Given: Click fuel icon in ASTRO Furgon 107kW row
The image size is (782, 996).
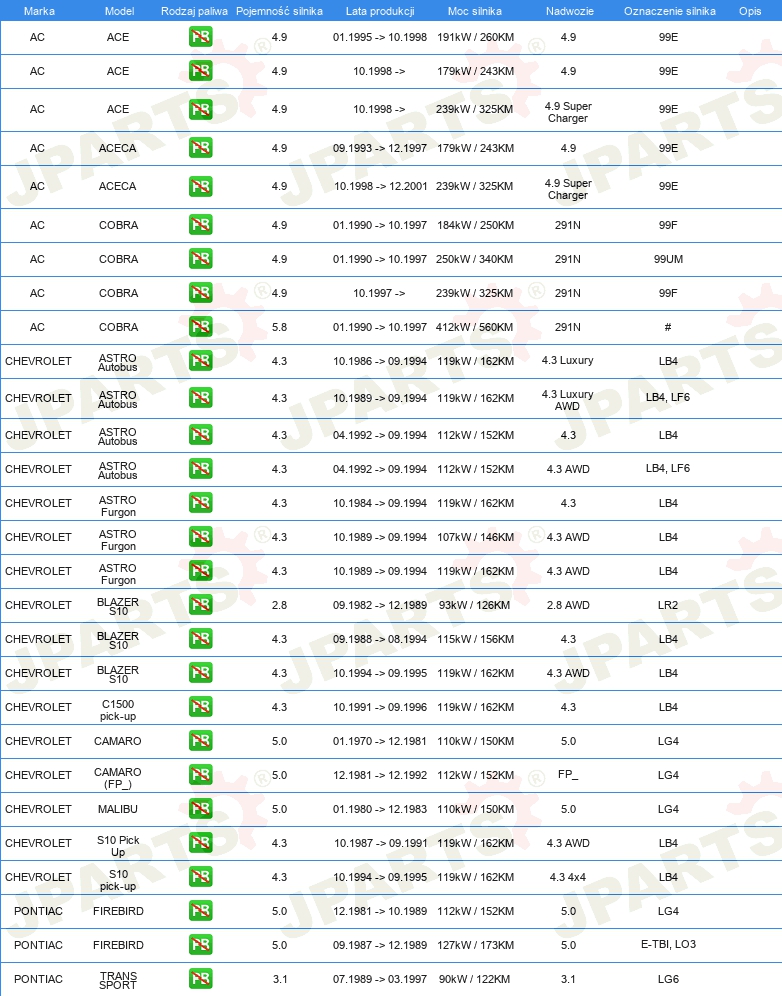Looking at the screenshot, I should (x=200, y=537).
